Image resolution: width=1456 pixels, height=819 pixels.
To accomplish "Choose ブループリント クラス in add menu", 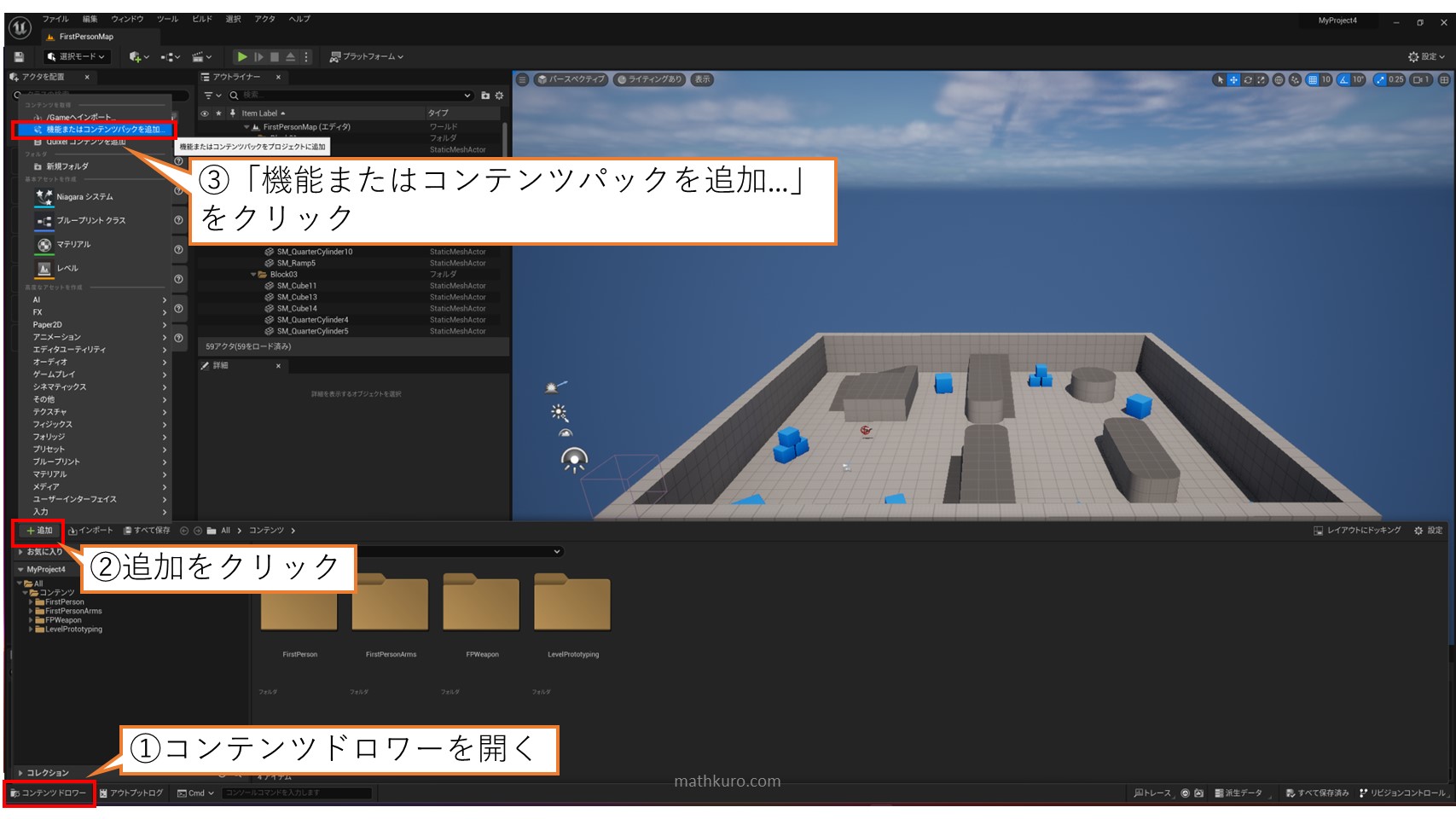I will click(94, 221).
